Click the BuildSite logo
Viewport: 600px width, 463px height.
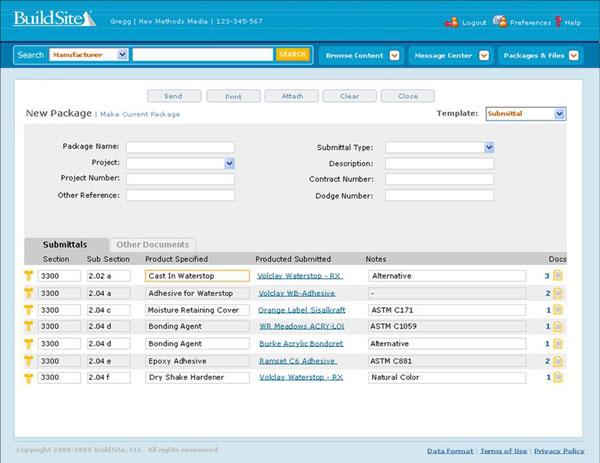(54, 19)
